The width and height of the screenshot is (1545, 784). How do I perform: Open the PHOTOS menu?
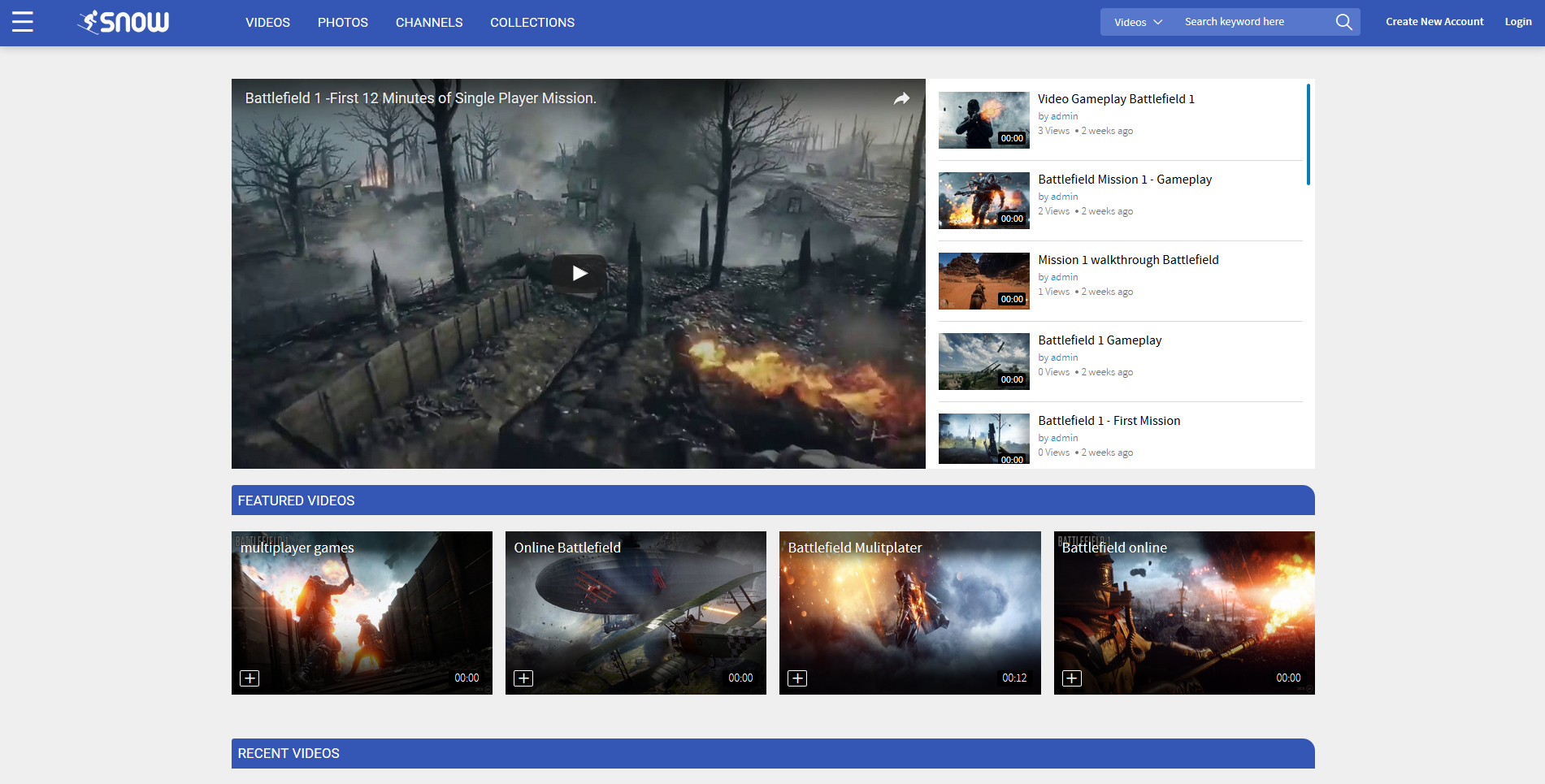pyautogui.click(x=343, y=23)
